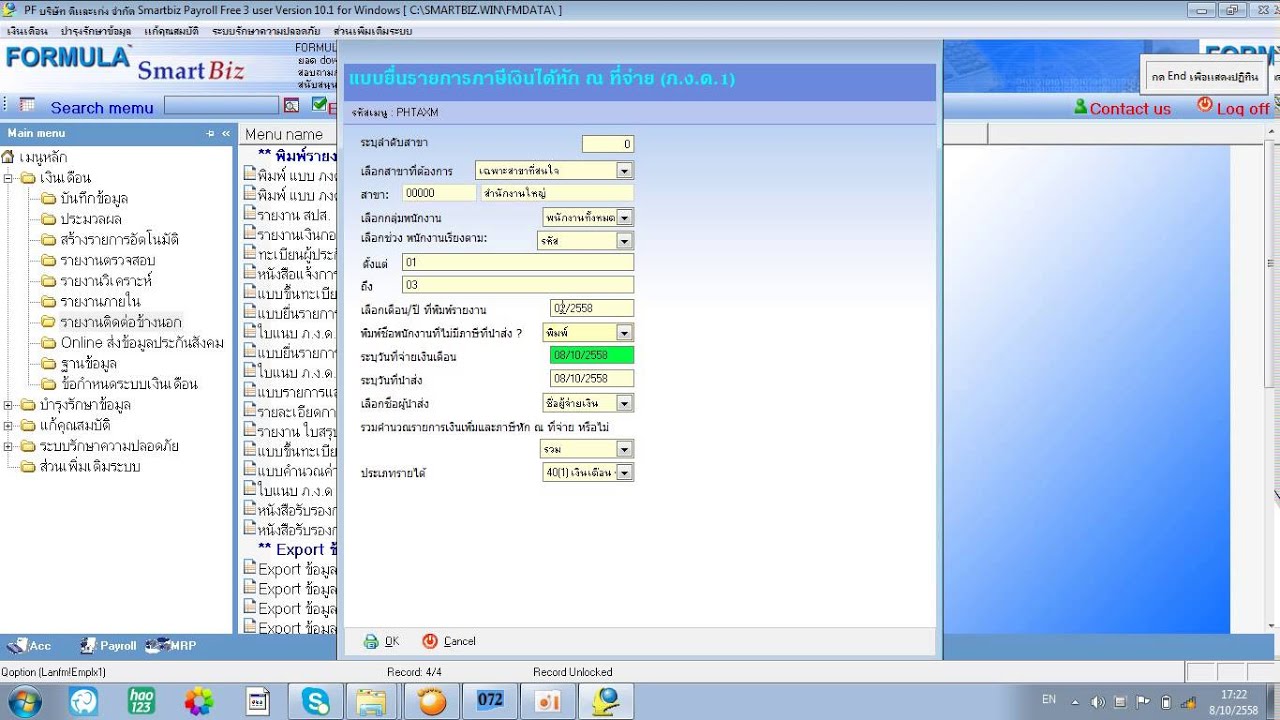The image size is (1280, 720).
Task: Click the green ระบุวันที่จ่ายเงินเดือน date field
Action: click(x=592, y=355)
